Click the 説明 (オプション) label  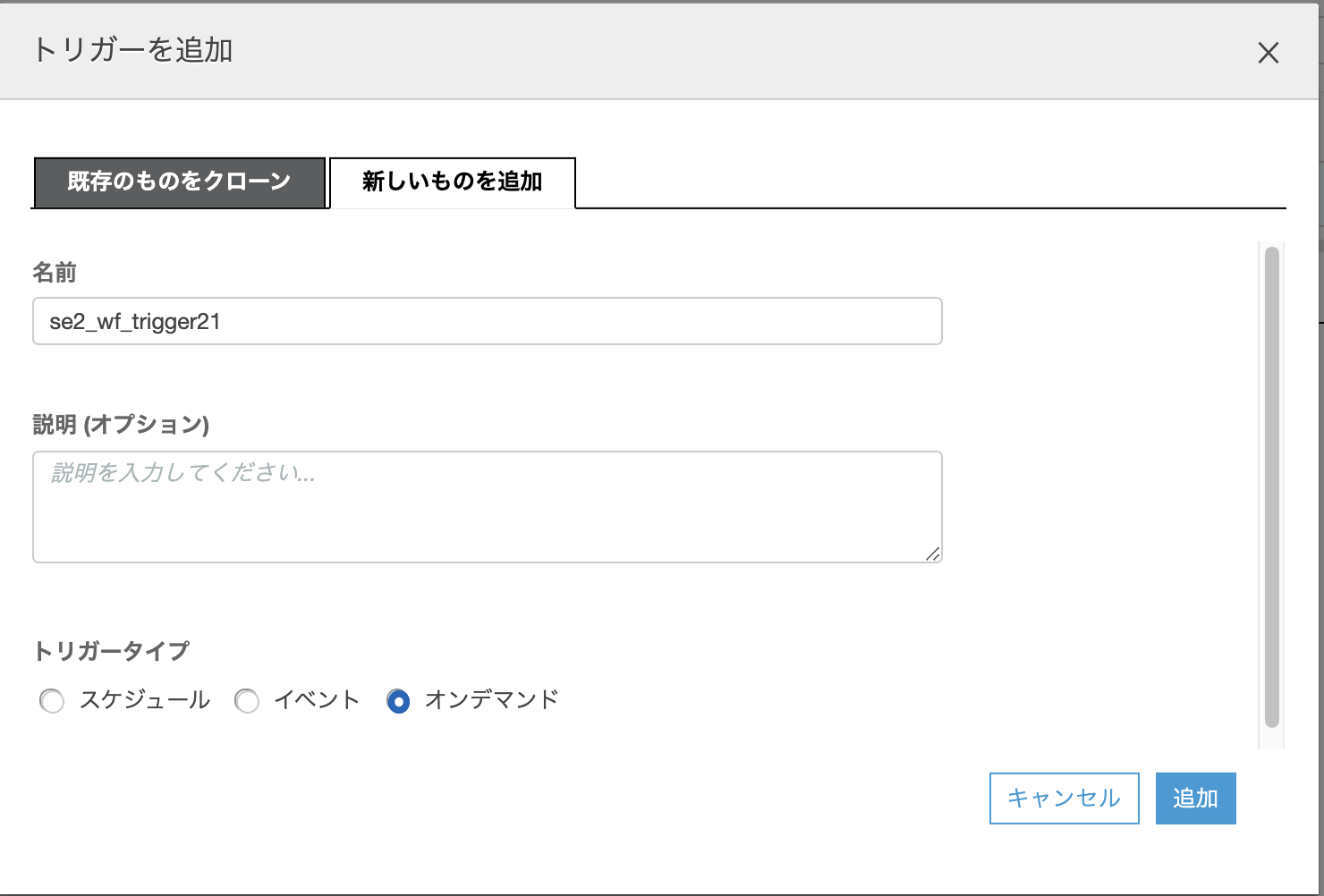click(x=120, y=426)
